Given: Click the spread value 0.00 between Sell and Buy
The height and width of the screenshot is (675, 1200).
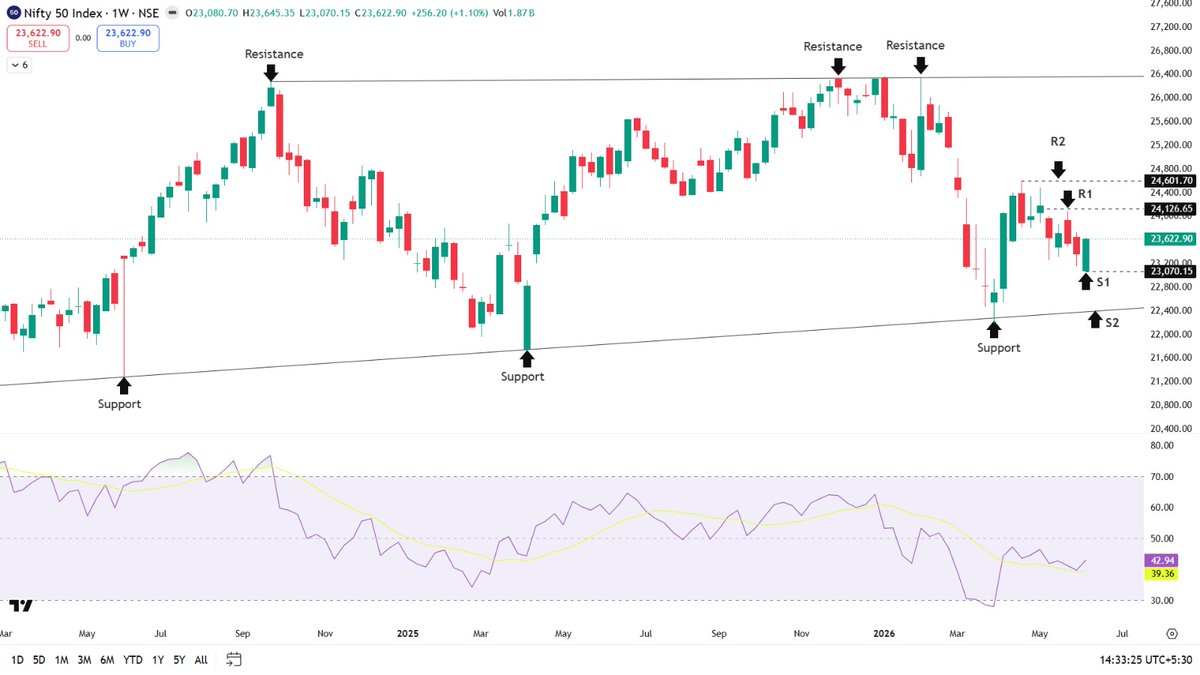Looking at the screenshot, I should point(82,38).
